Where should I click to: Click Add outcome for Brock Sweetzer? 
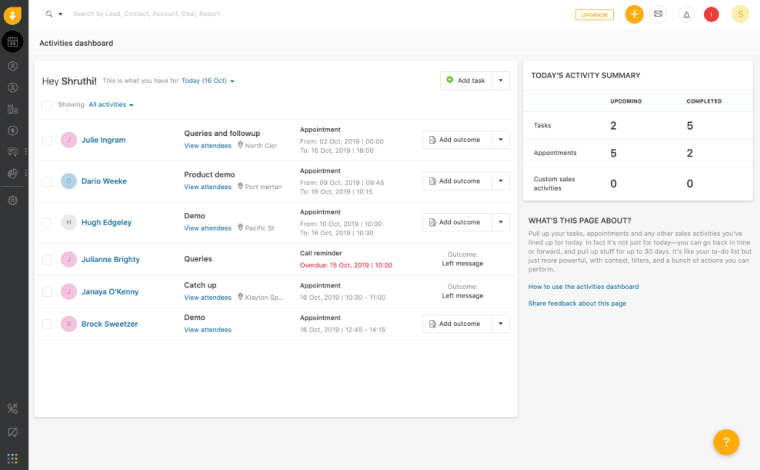point(454,324)
